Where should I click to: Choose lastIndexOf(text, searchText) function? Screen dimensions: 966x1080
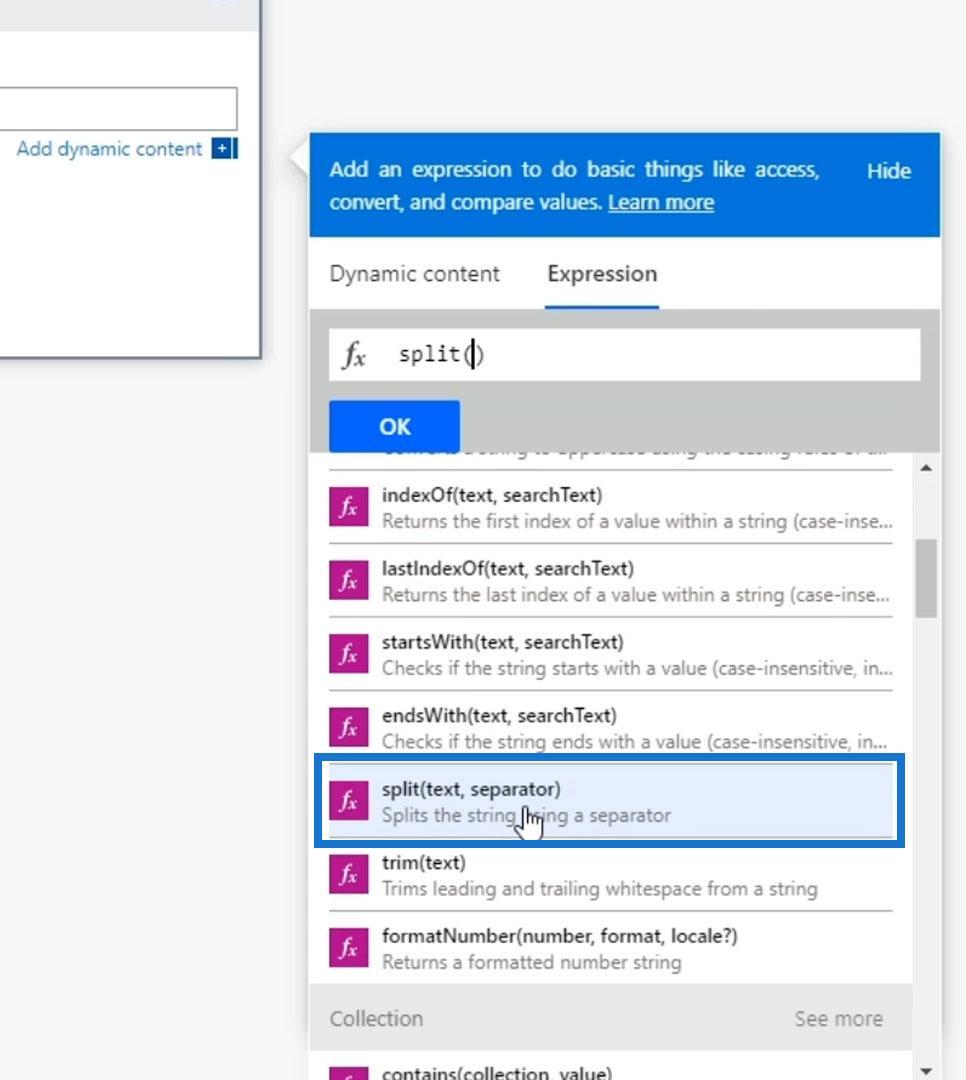[610, 581]
